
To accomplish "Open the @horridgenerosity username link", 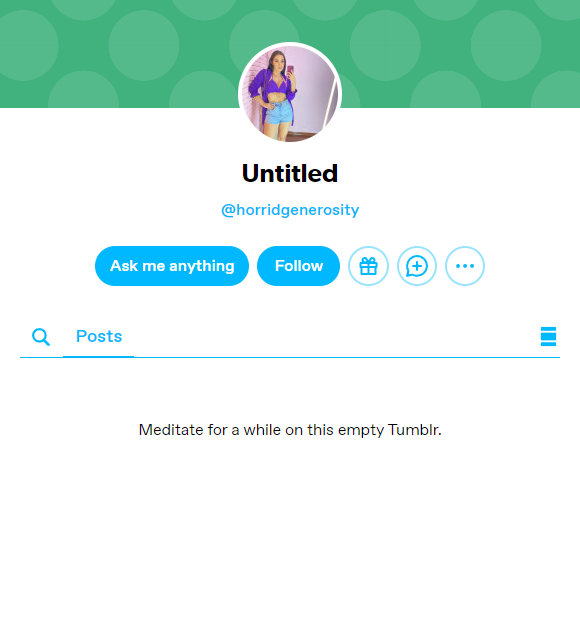I will coord(290,210).
